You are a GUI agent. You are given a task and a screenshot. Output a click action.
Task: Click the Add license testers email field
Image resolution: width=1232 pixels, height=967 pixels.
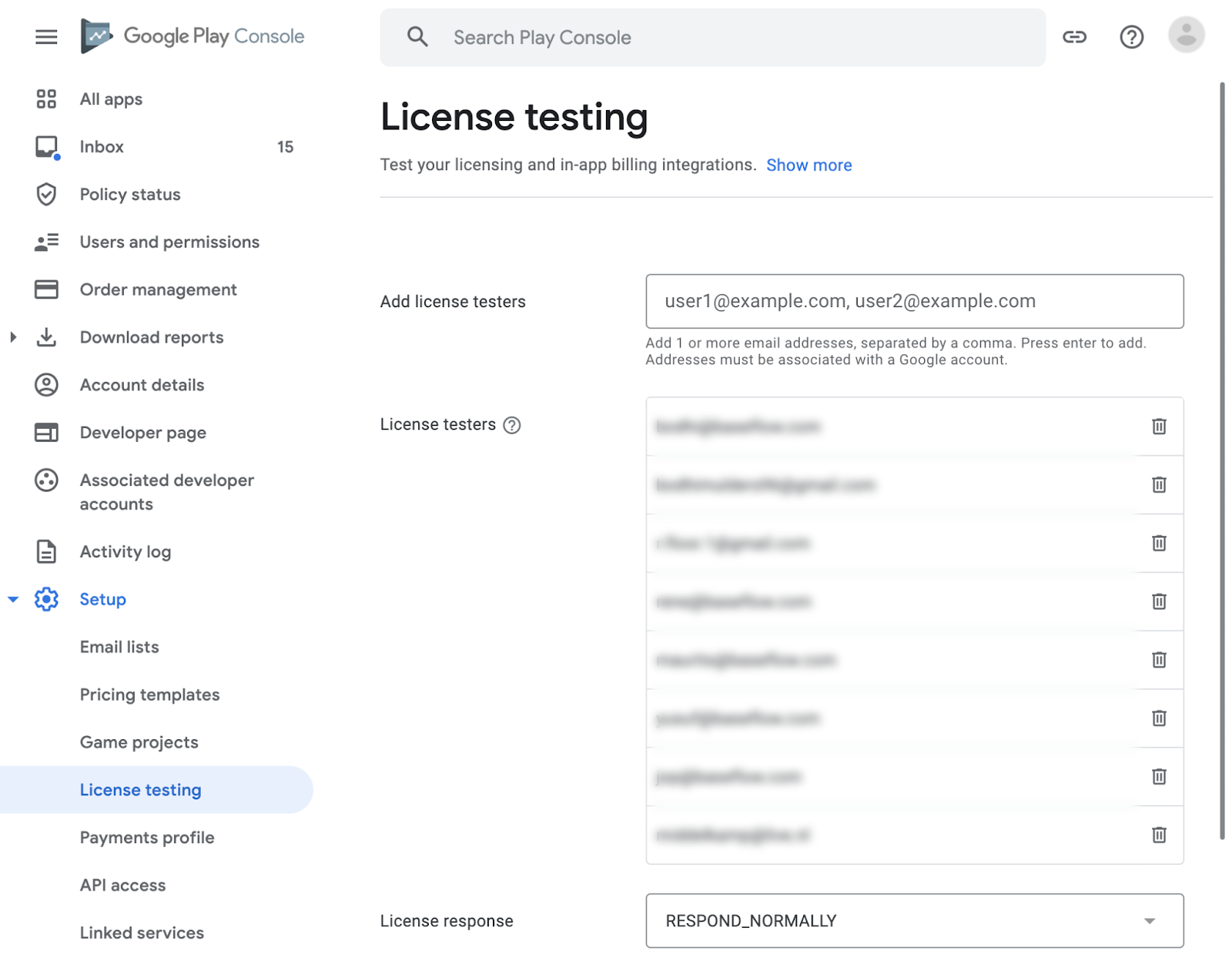click(x=914, y=301)
